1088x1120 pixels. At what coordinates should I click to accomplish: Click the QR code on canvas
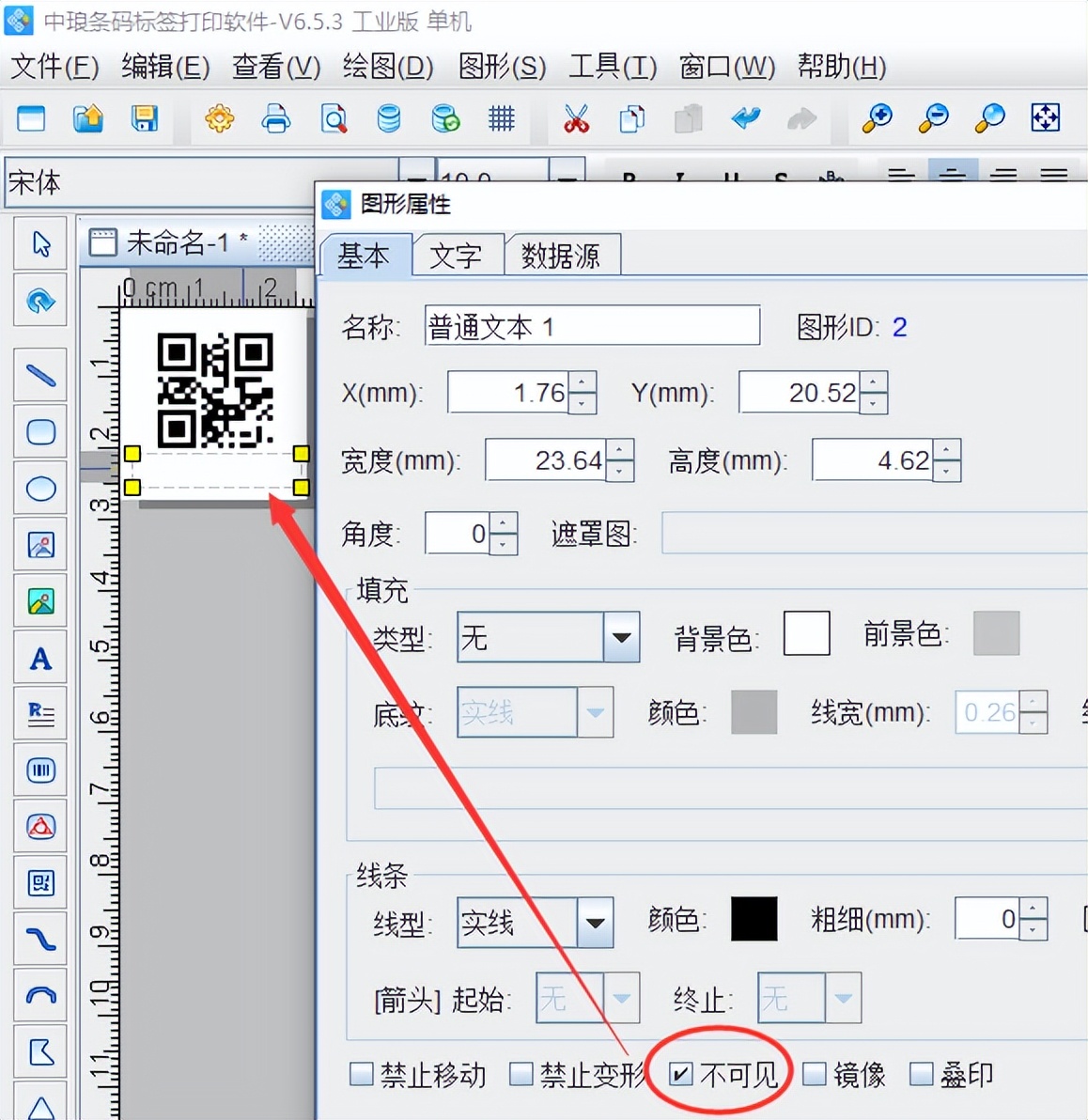(215, 390)
